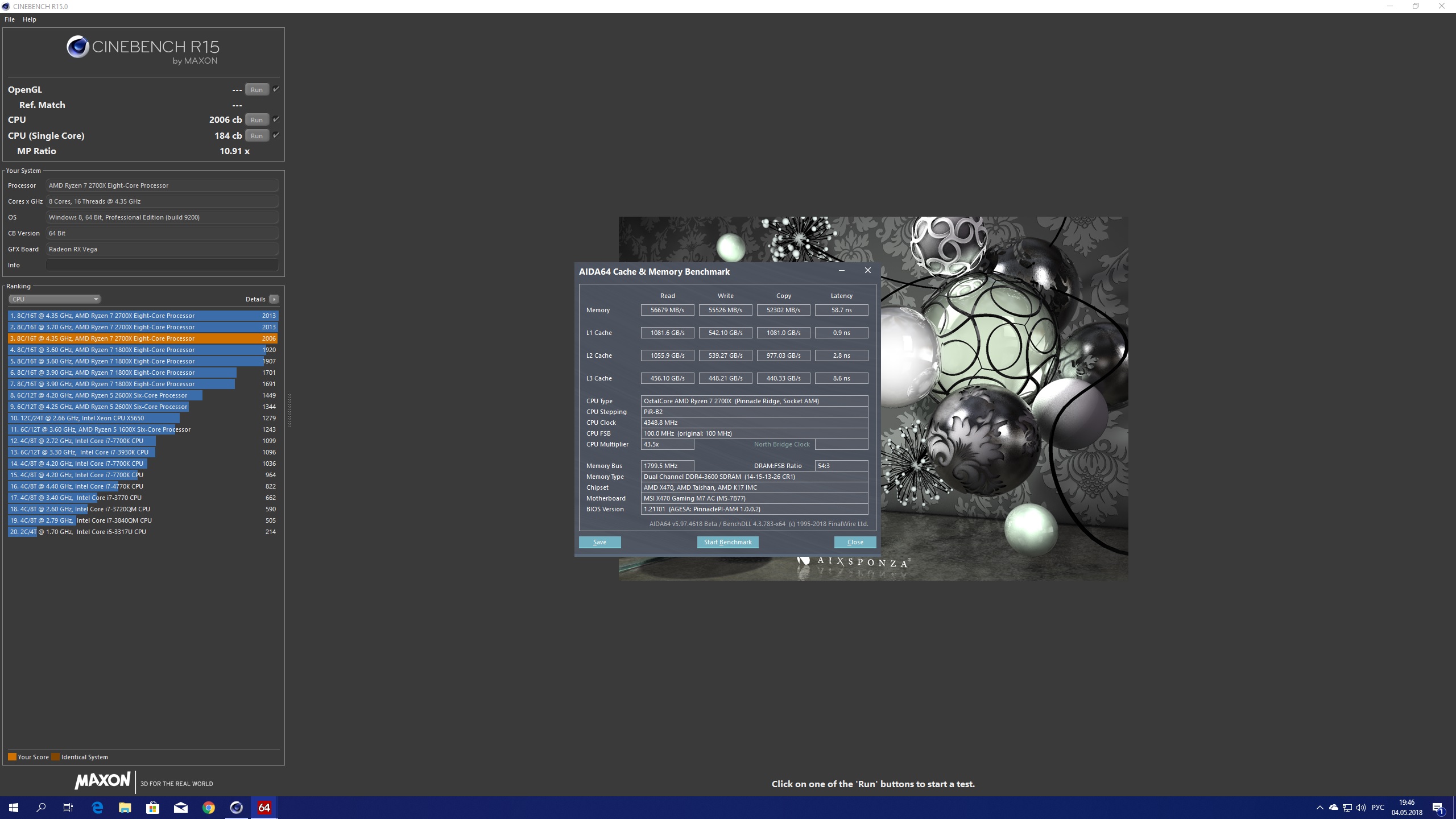Open the AIDA64 taskbar icon
Image resolution: width=1456 pixels, height=819 pixels.
click(x=264, y=808)
